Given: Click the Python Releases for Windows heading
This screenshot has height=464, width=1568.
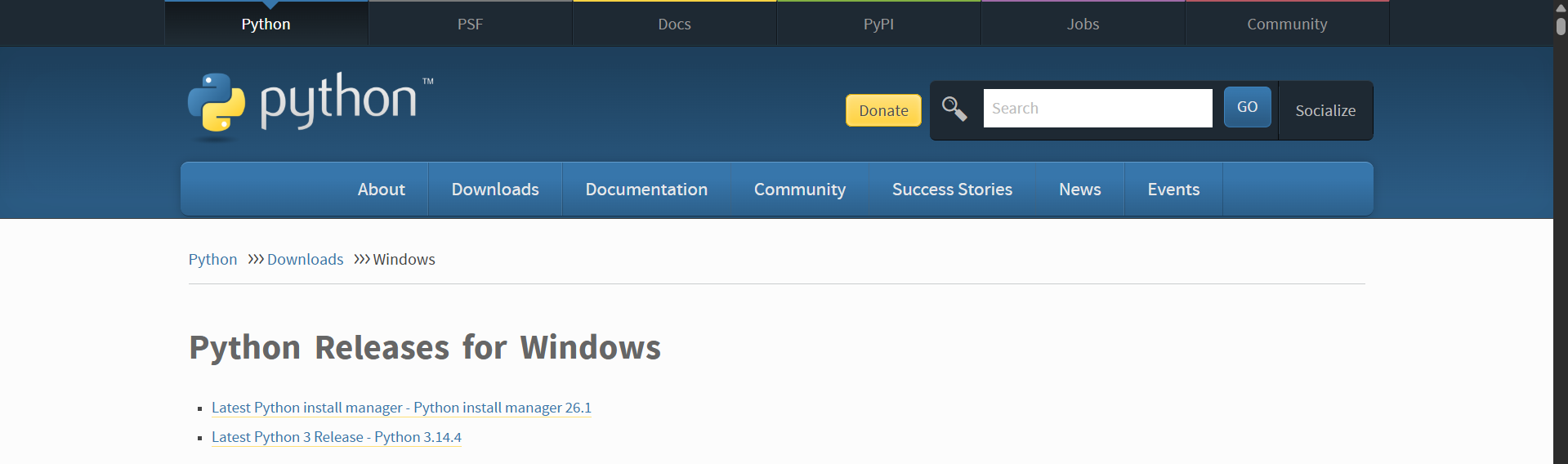Looking at the screenshot, I should point(425,347).
